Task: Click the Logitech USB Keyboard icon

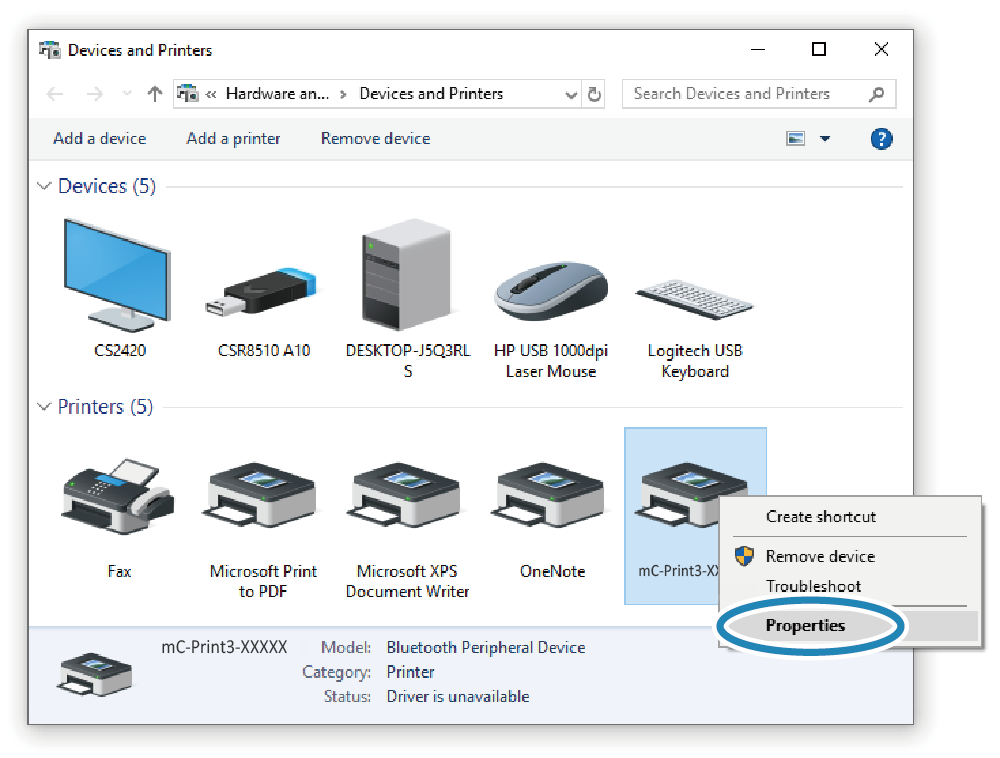Action: (x=694, y=297)
